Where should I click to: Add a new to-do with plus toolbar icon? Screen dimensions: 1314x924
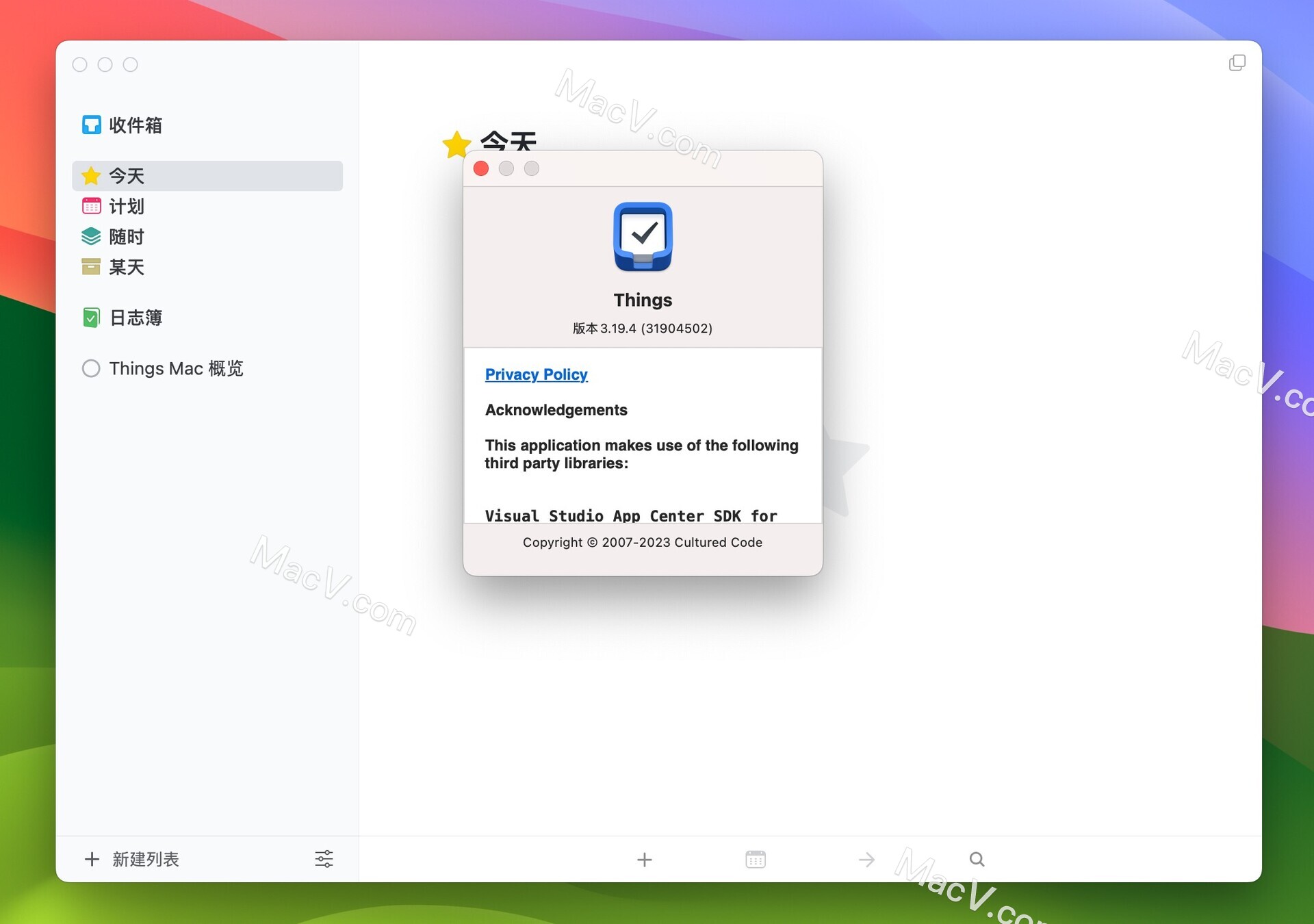click(x=644, y=860)
